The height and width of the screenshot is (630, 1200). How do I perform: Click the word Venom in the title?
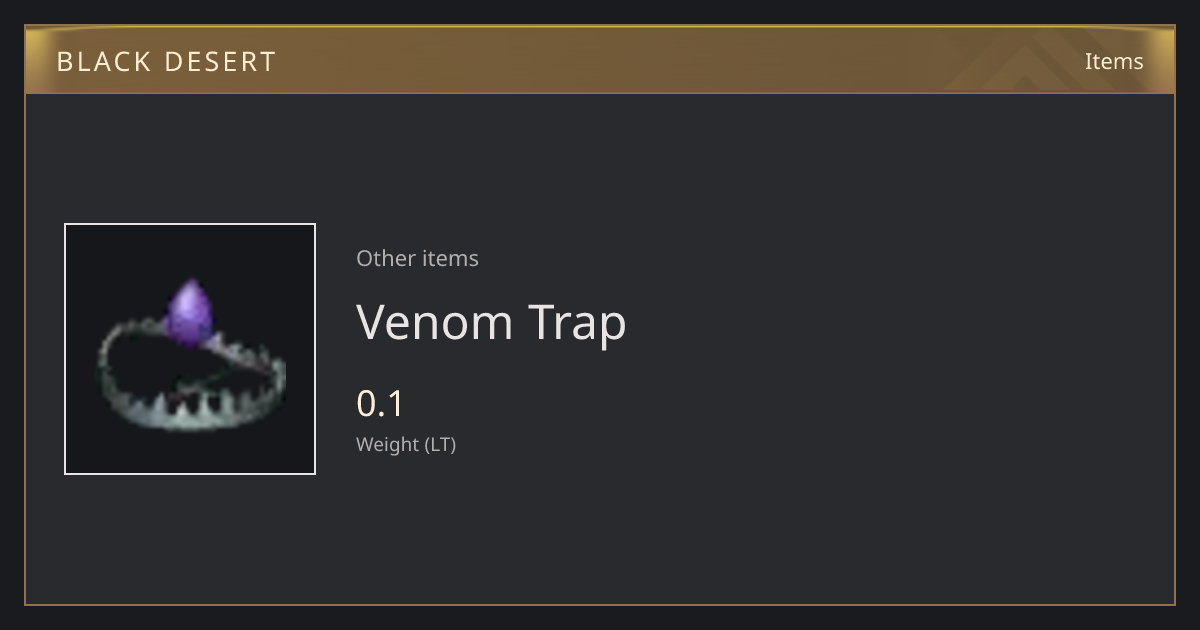[435, 322]
